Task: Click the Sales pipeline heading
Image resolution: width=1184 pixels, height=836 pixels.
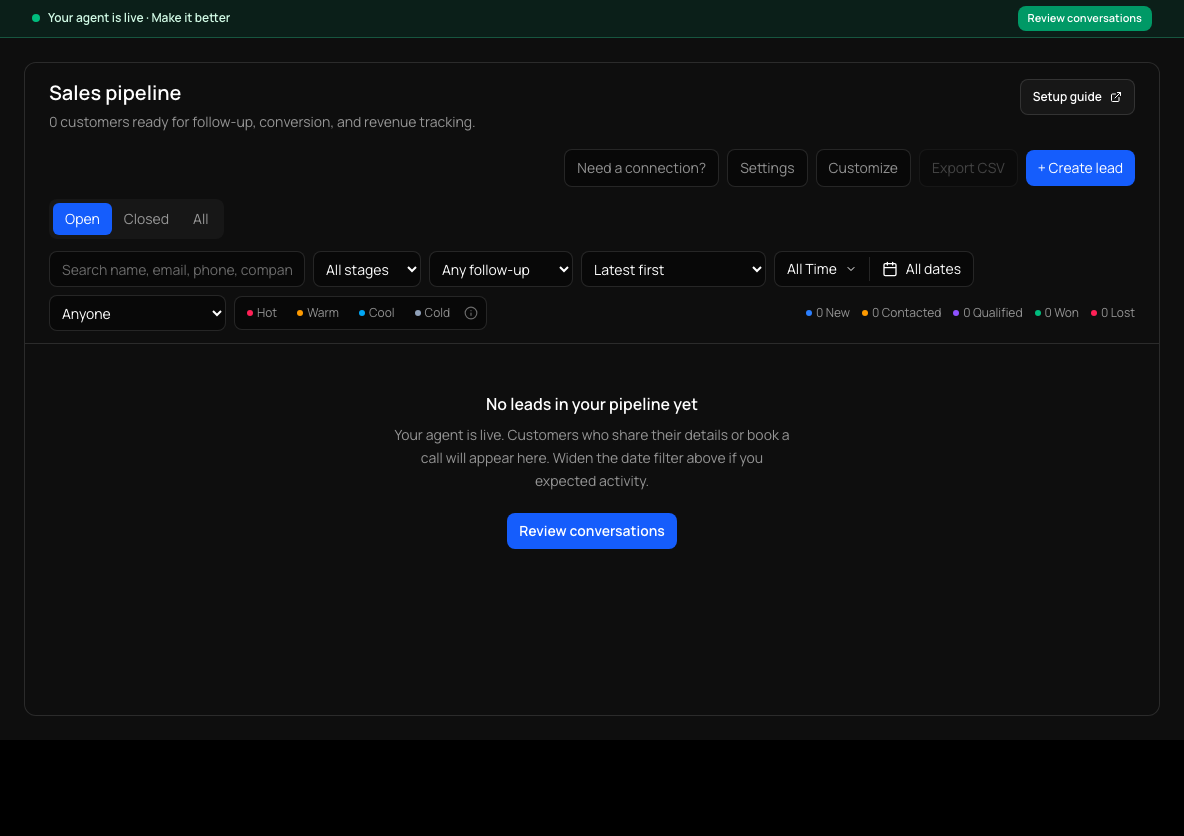Action: pyautogui.click(x=115, y=93)
